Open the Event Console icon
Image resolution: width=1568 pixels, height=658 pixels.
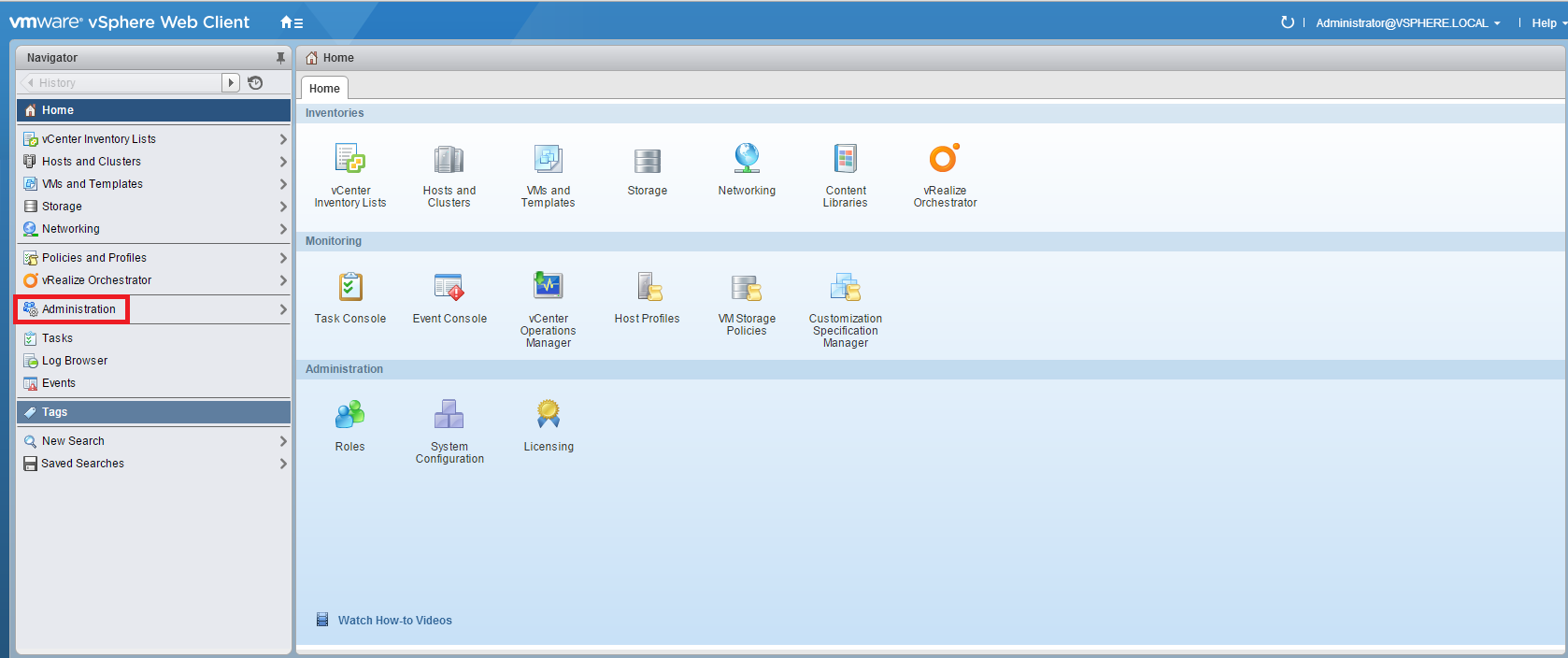click(449, 287)
